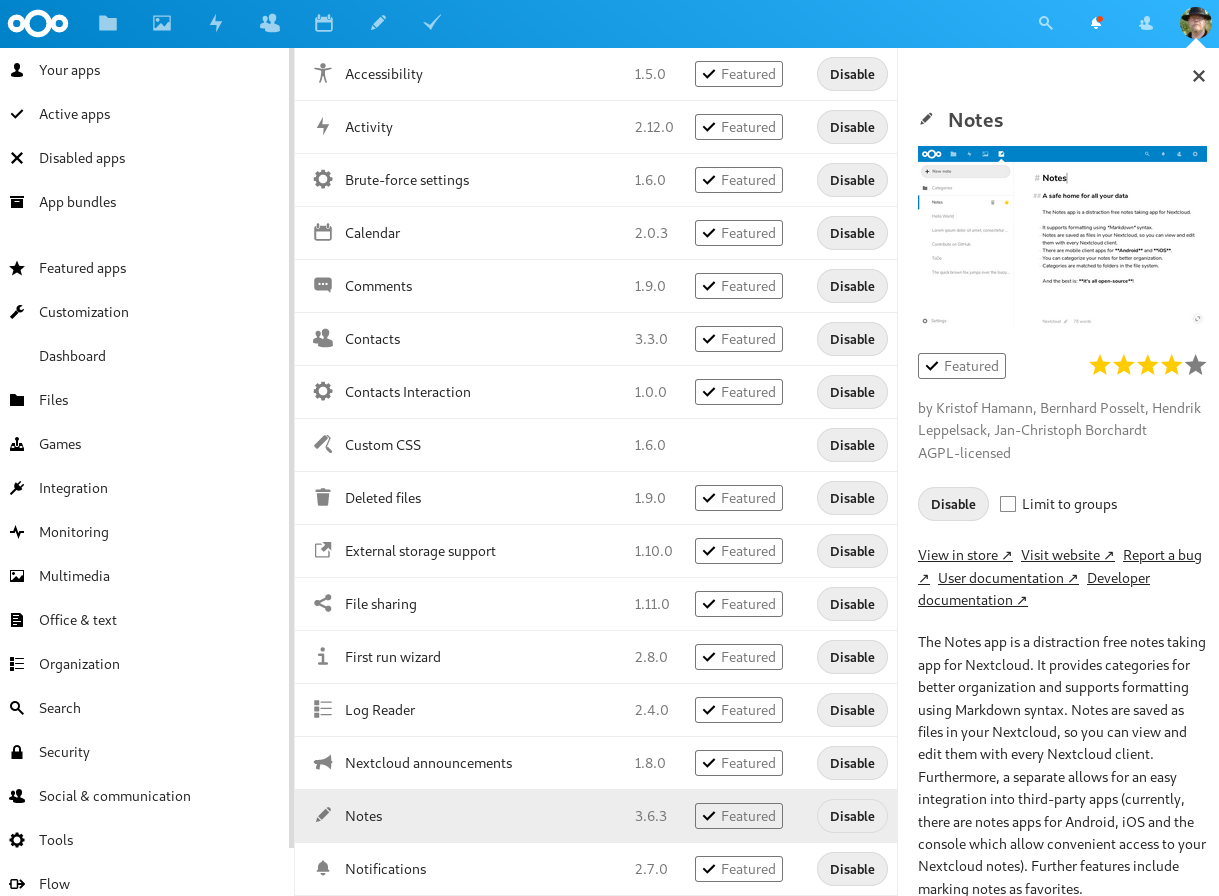Open the user avatar menu
Image resolution: width=1219 pixels, height=896 pixels.
pyautogui.click(x=1196, y=23)
